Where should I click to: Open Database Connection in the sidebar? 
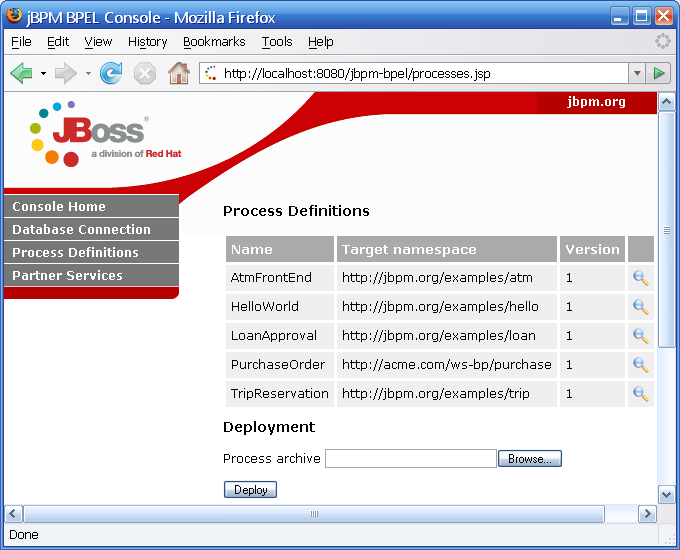(91, 229)
